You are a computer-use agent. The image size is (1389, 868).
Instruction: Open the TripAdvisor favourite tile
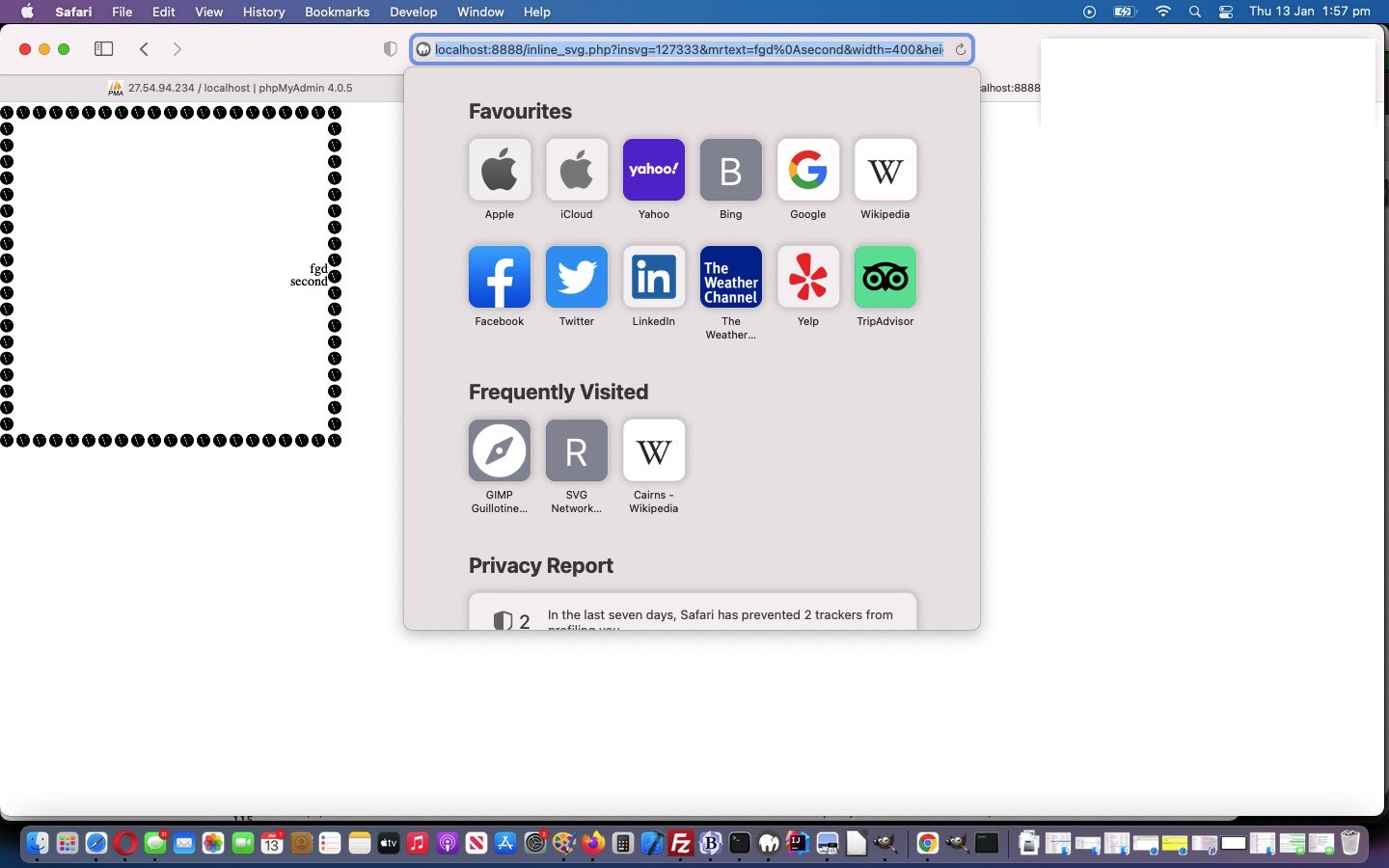point(885,277)
